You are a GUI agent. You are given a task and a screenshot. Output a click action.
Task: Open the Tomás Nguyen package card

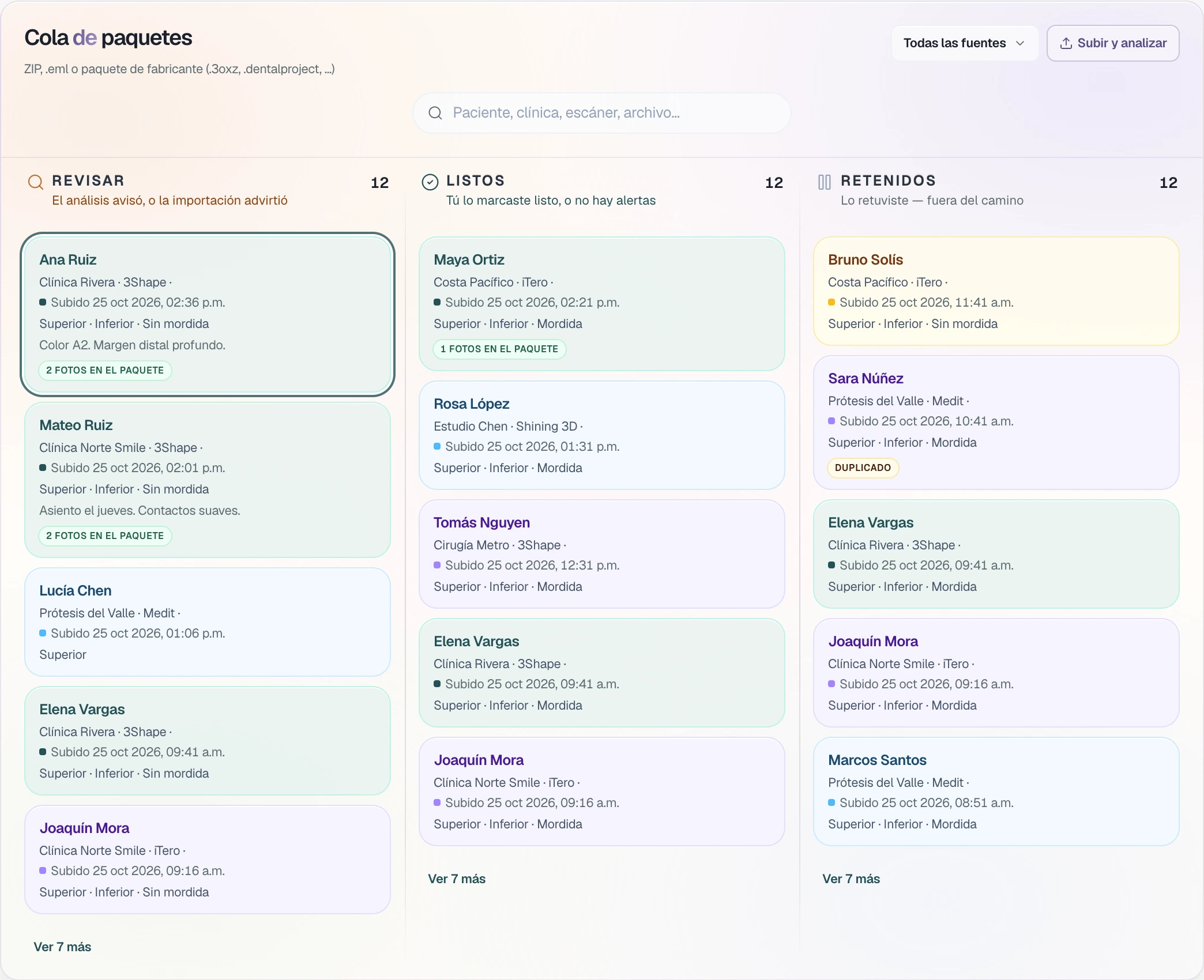[602, 554]
